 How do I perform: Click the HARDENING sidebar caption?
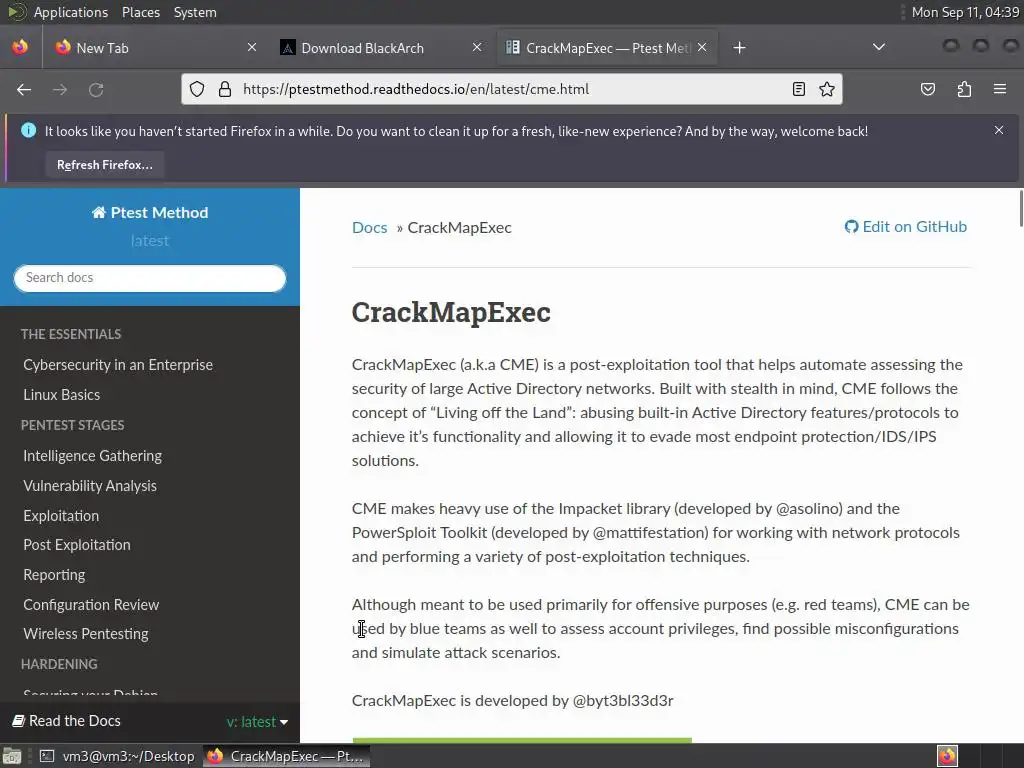(59, 664)
